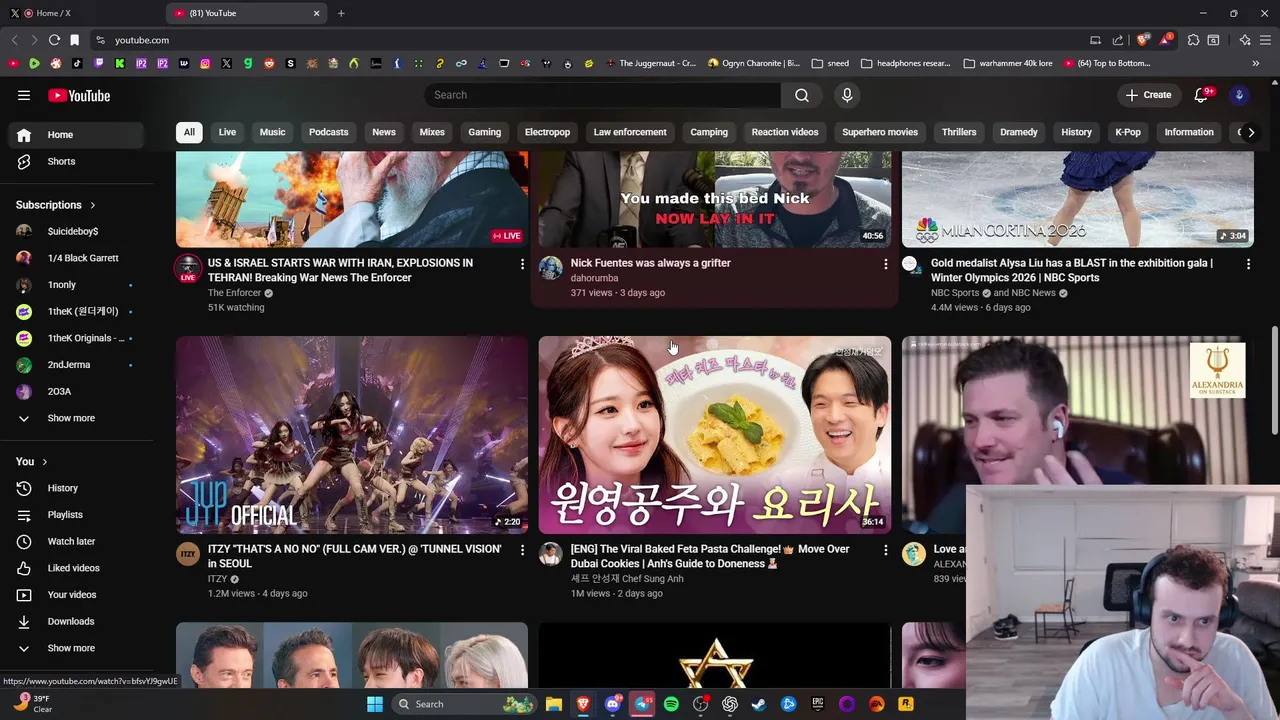Open the sneed bookmarks folder
Image resolution: width=1280 pixels, height=720 pixels.
(830, 63)
